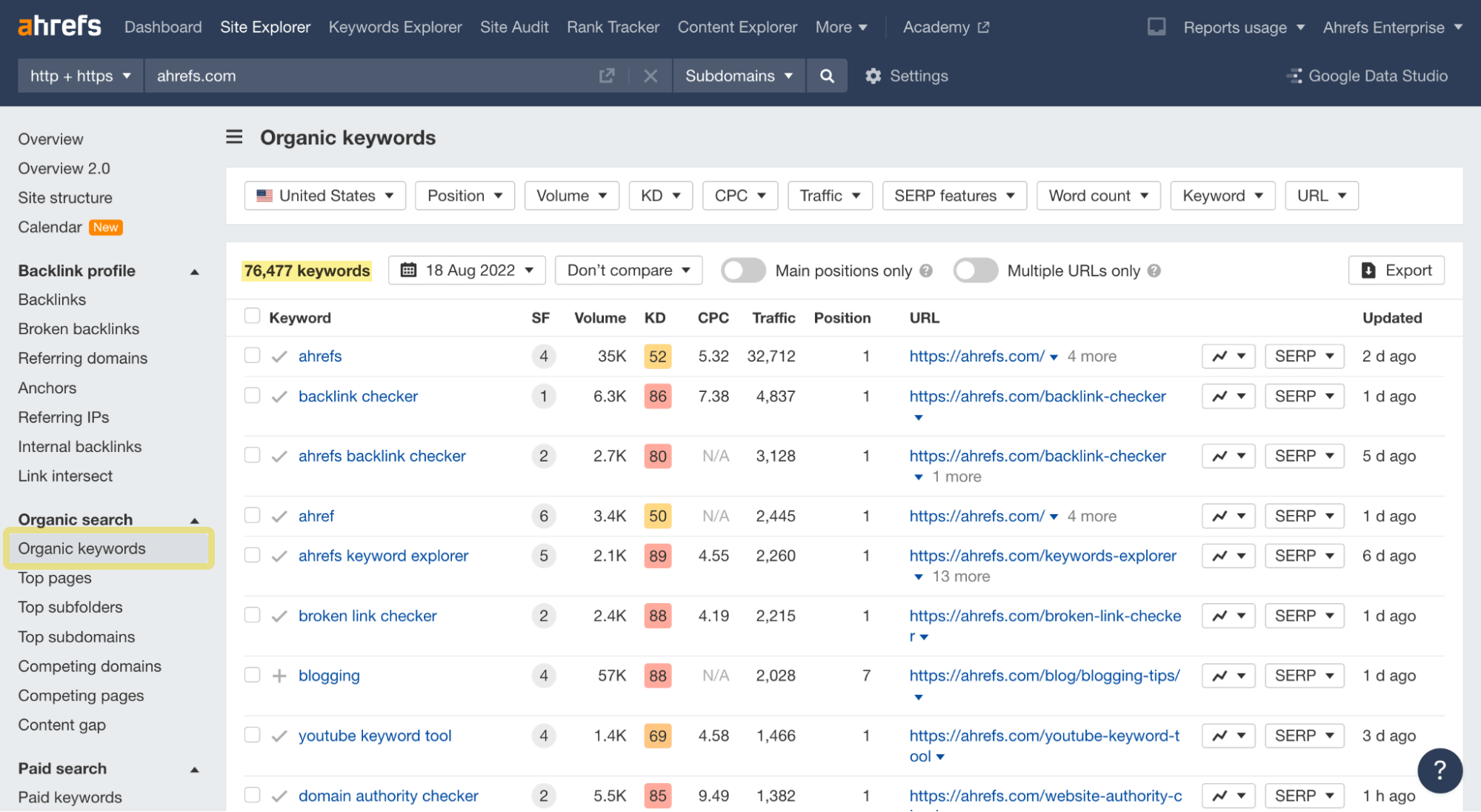This screenshot has width=1481, height=812.
Task: Click the '18 Aug 2022' date picker button
Action: tap(467, 270)
